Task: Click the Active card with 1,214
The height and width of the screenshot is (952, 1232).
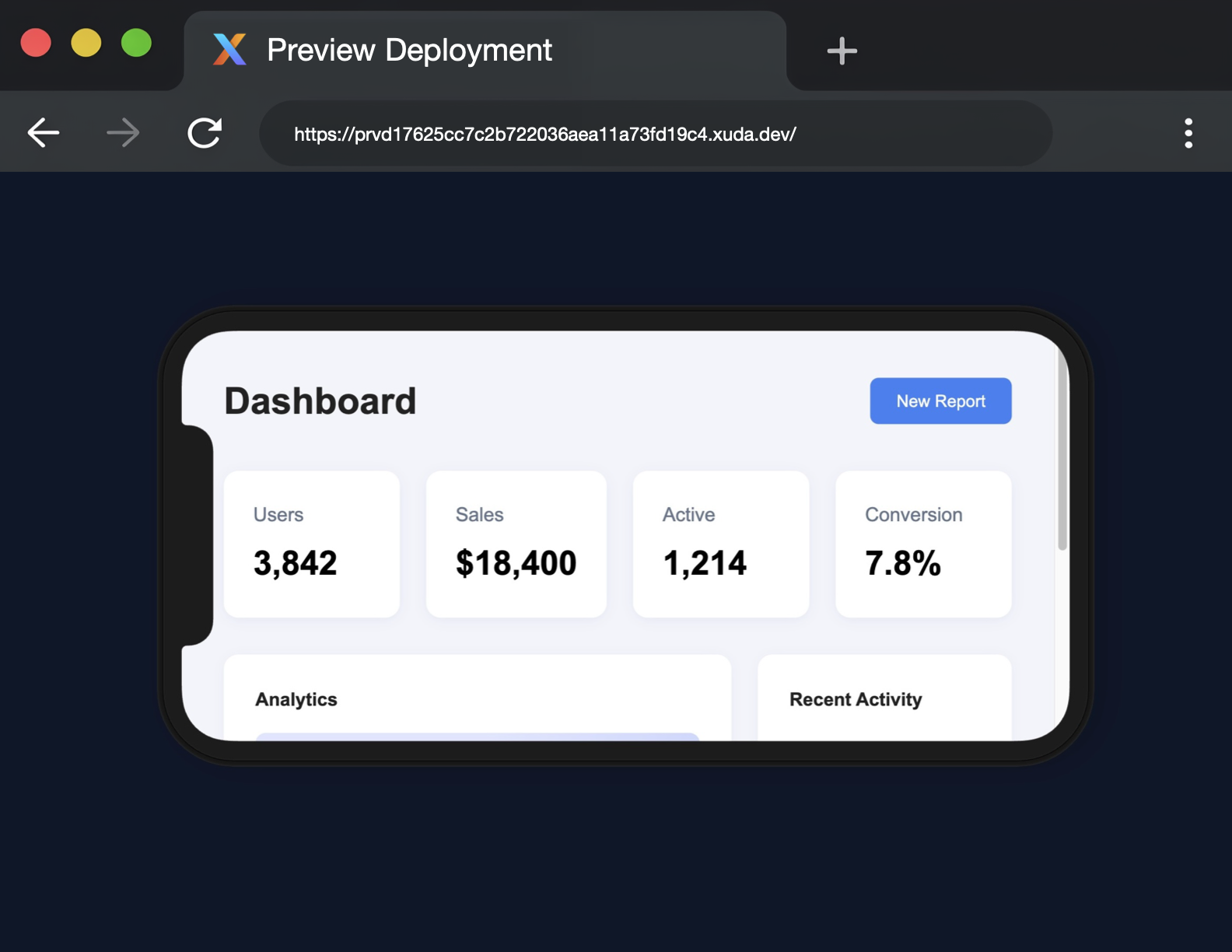Action: 720,544
